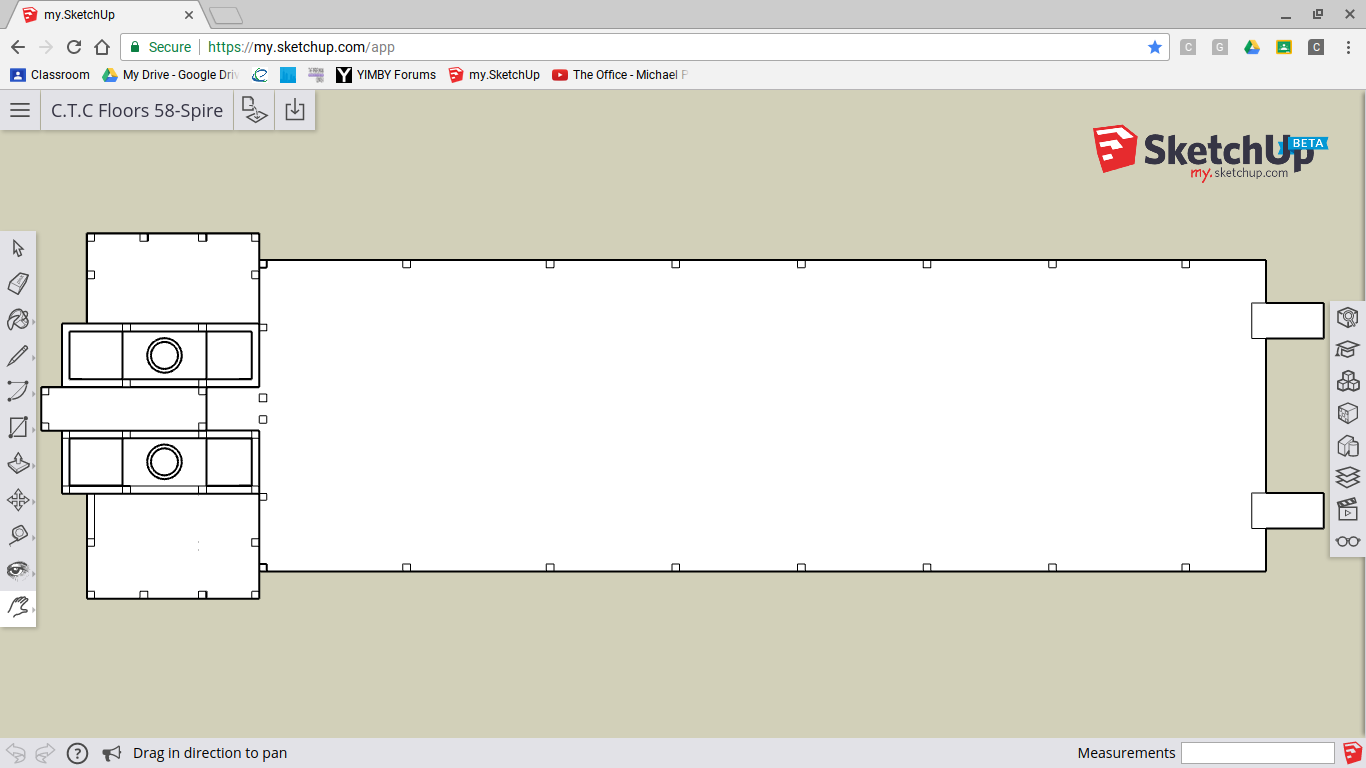Activate the Push/Pull tool
The width and height of the screenshot is (1366, 768).
pyautogui.click(x=18, y=464)
